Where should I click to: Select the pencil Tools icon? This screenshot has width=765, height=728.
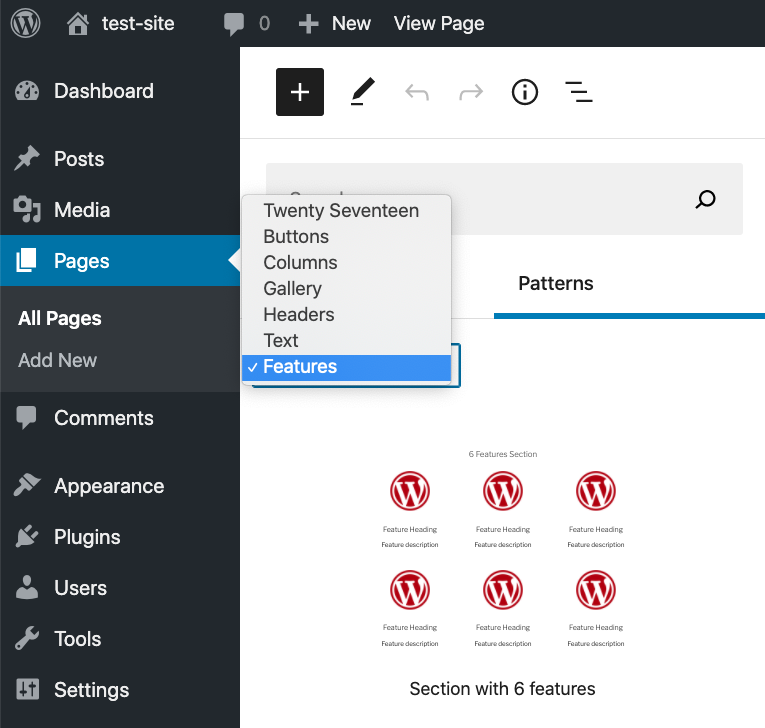[362, 92]
